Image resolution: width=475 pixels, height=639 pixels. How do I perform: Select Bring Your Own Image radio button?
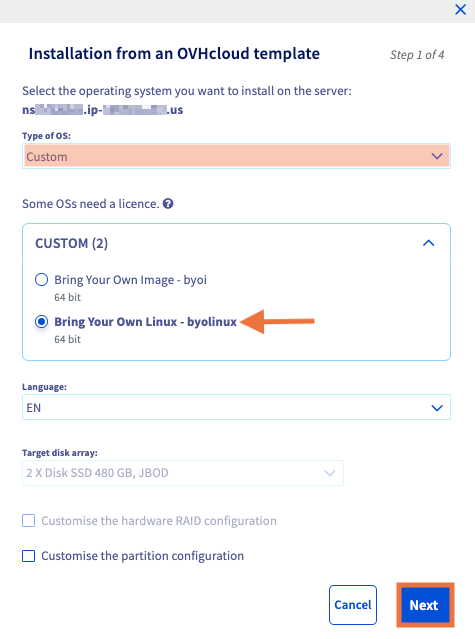tap(41, 280)
